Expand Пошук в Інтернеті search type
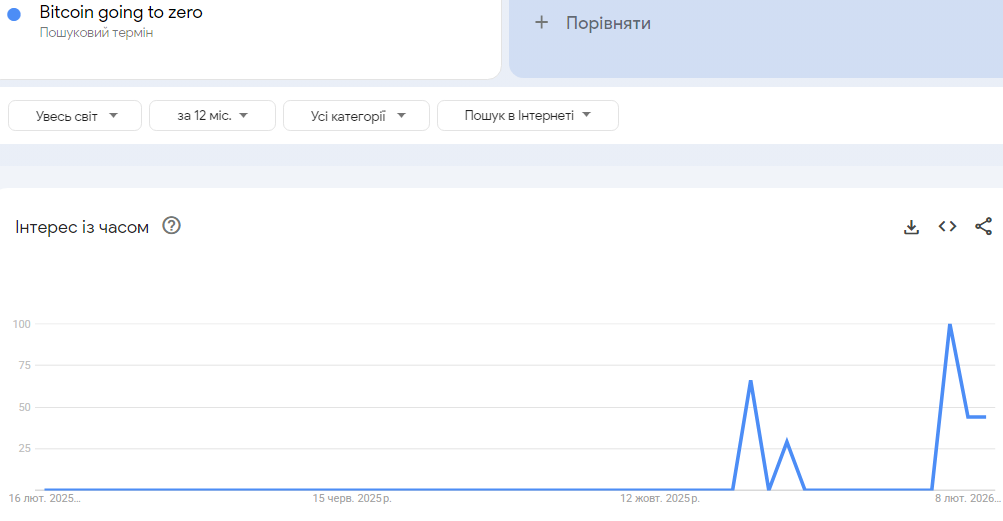1003x521 pixels. 527,116
